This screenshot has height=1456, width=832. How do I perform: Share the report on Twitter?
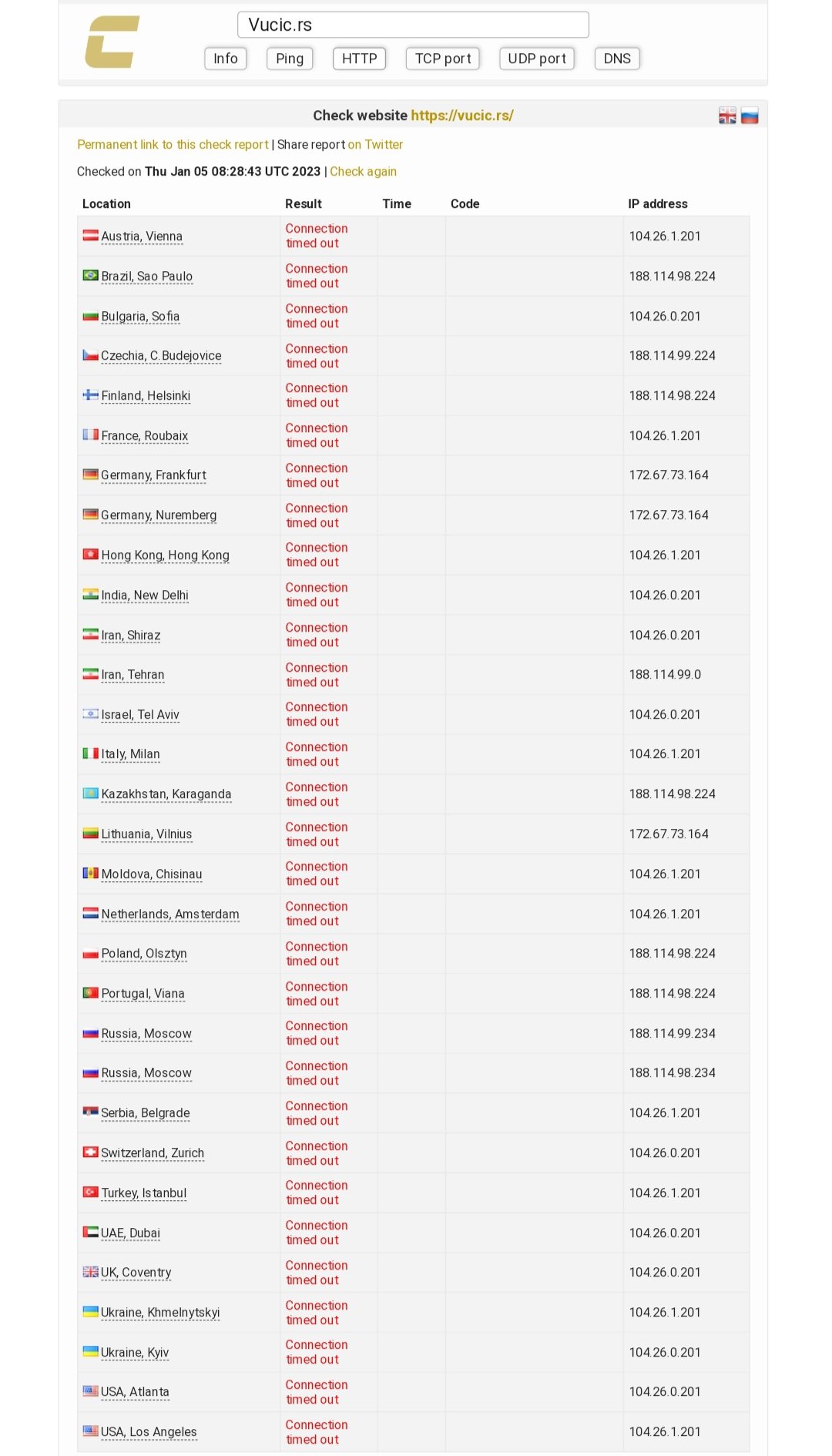pyautogui.click(x=375, y=145)
